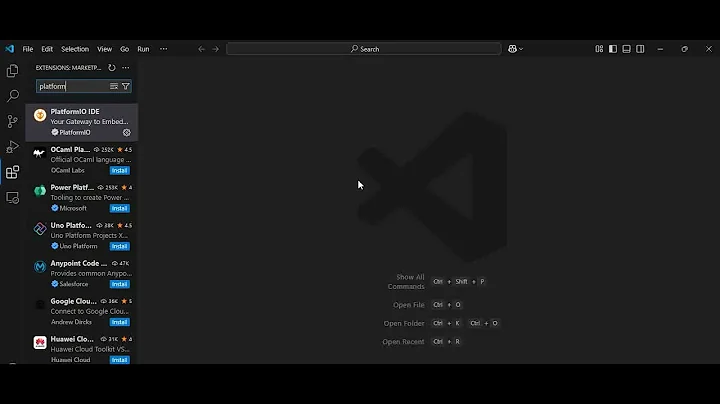The width and height of the screenshot is (720, 404).
Task: Toggle the bottom panel
Action: click(626, 49)
